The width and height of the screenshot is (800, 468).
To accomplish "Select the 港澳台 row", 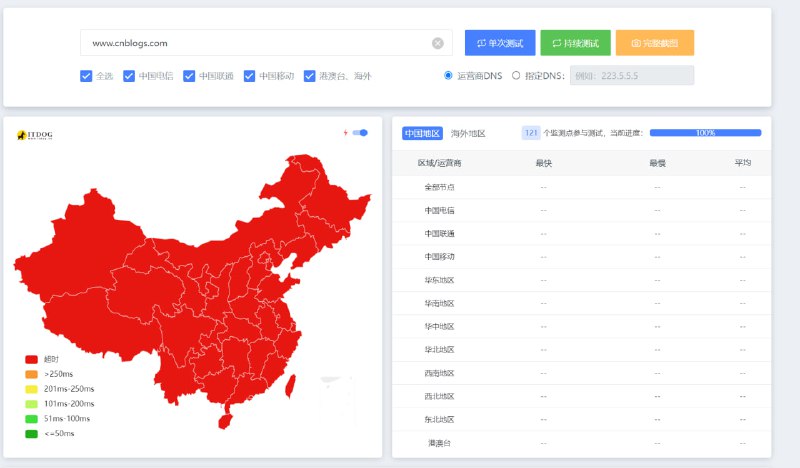I will [x=582, y=443].
